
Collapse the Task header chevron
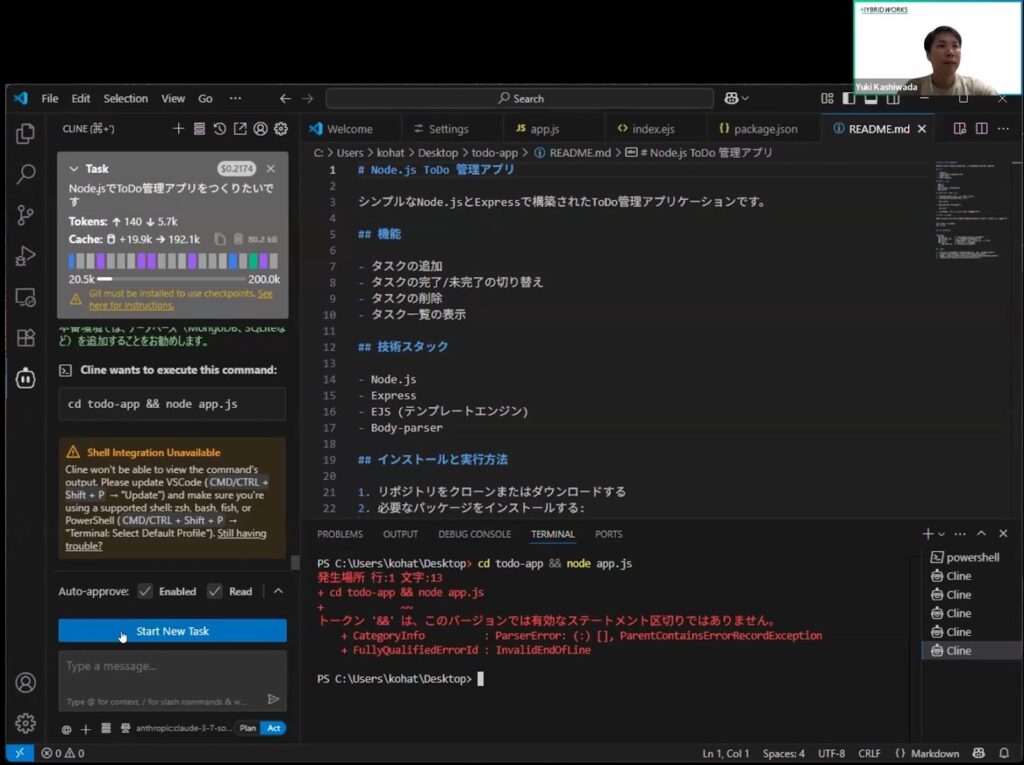click(x=74, y=169)
